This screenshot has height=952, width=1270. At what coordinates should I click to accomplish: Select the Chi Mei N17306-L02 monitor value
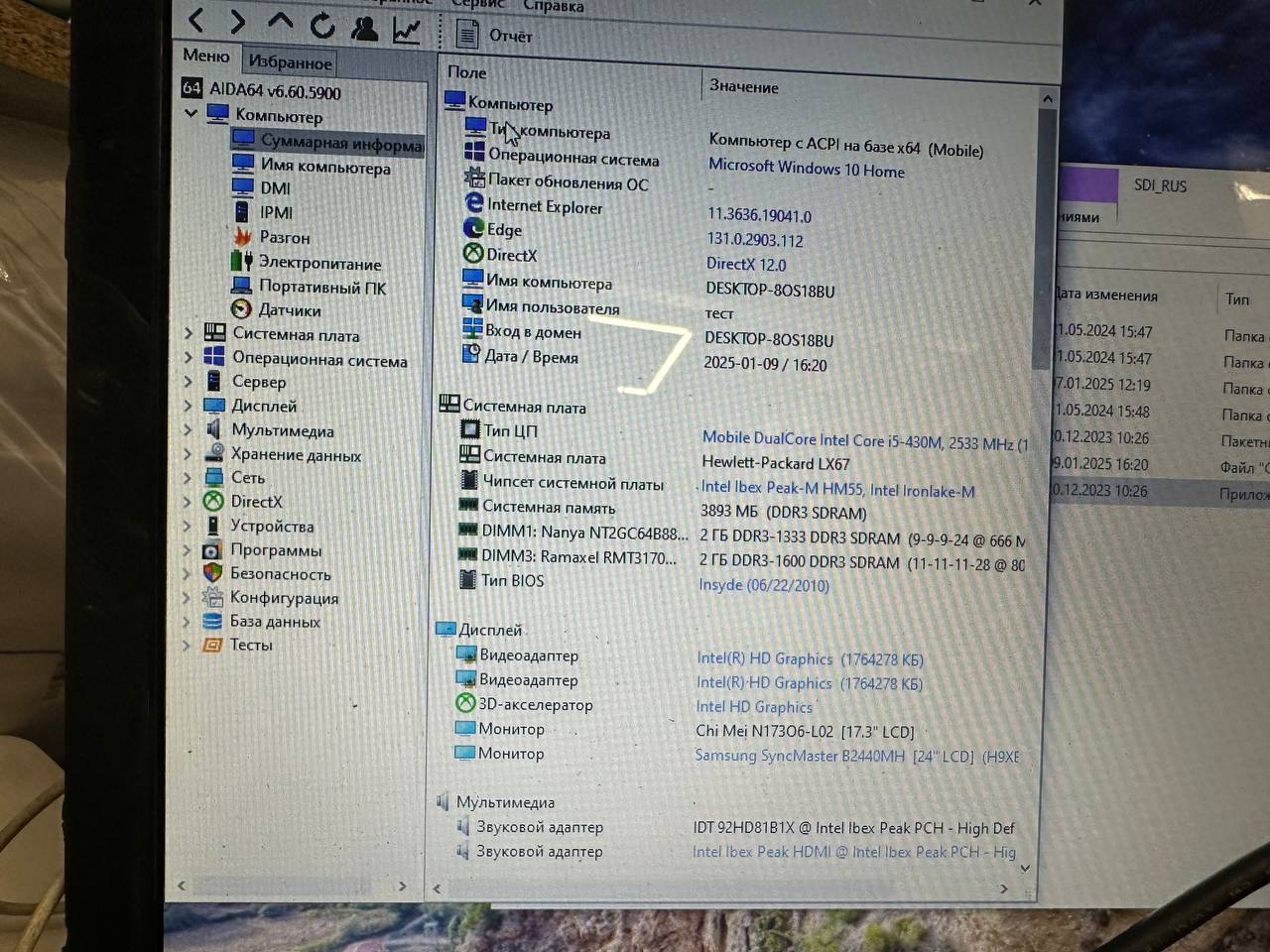point(805,732)
